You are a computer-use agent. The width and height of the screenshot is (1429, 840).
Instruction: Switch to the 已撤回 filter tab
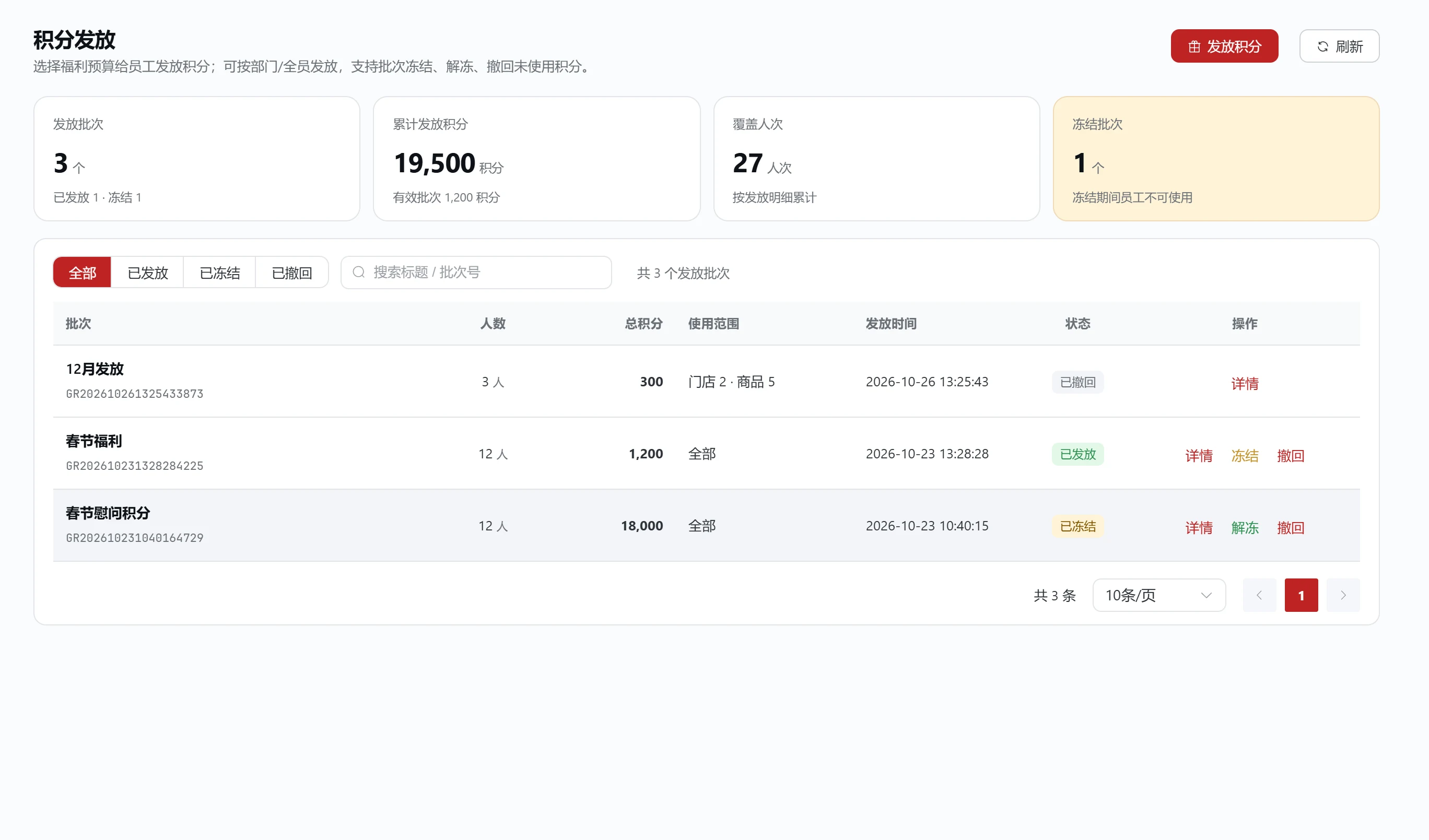pos(291,273)
